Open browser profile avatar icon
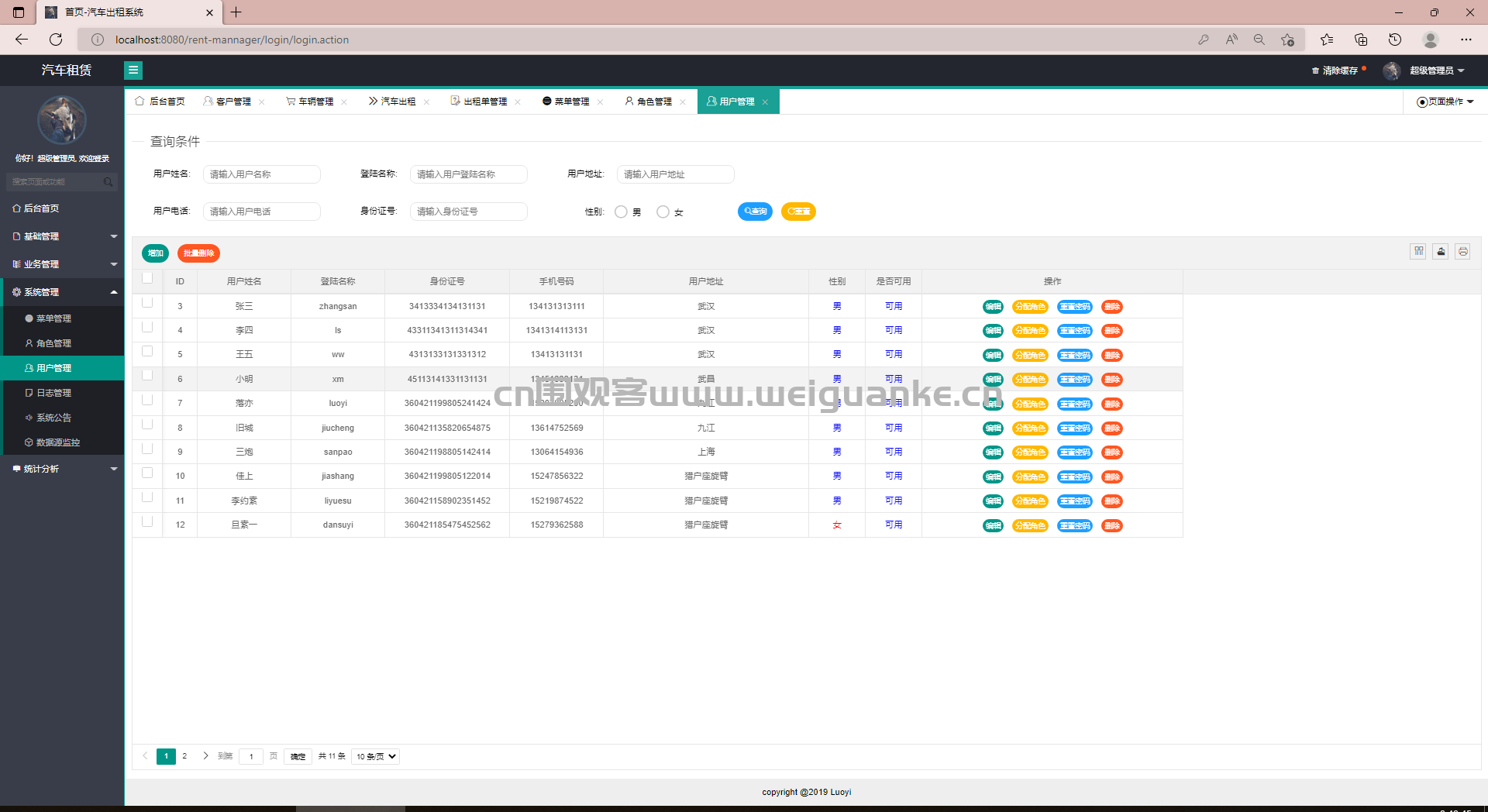 click(x=1431, y=40)
